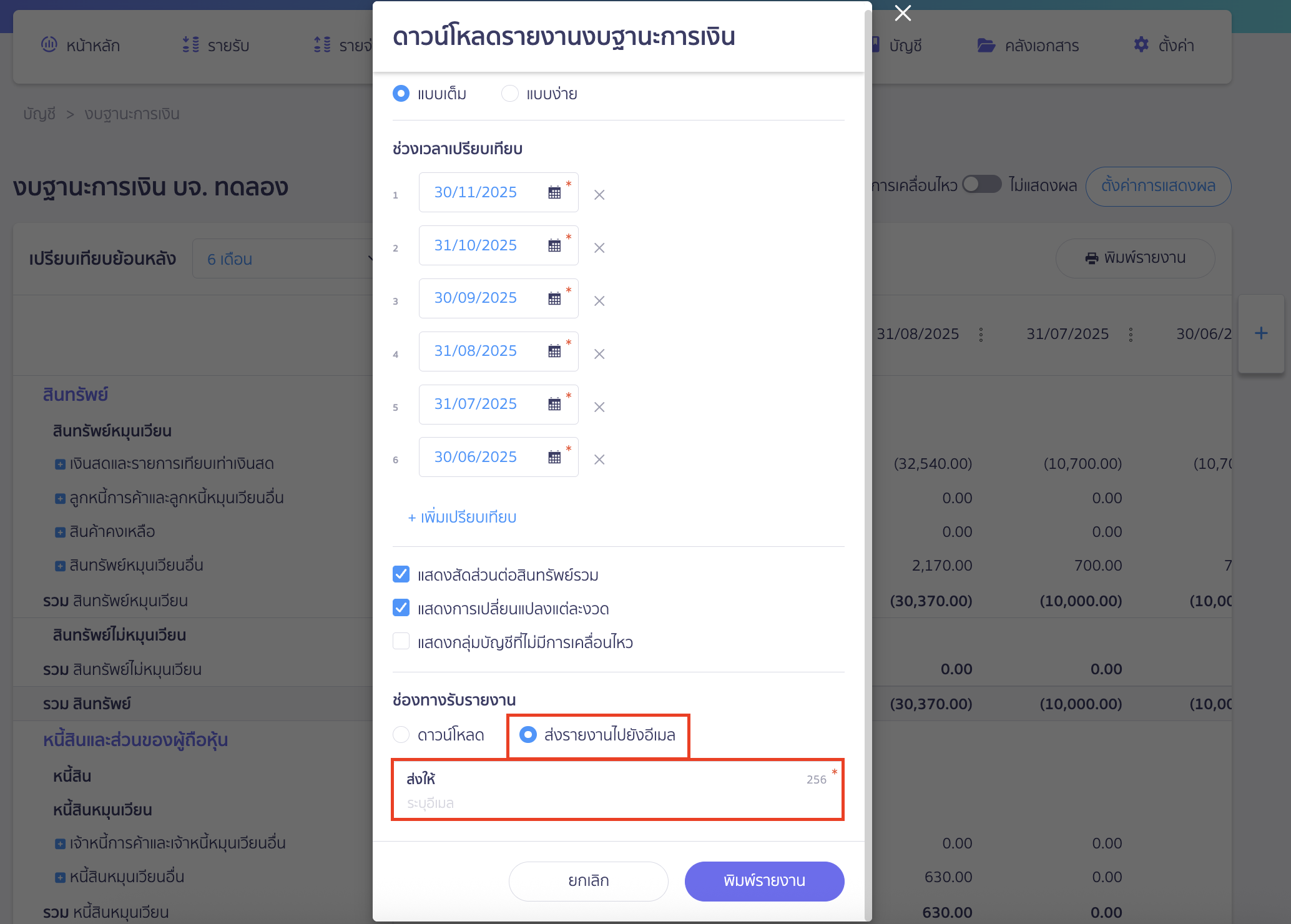Image resolution: width=1291 pixels, height=924 pixels.
Task: Open the รายรับ menu
Action: [x=216, y=46]
